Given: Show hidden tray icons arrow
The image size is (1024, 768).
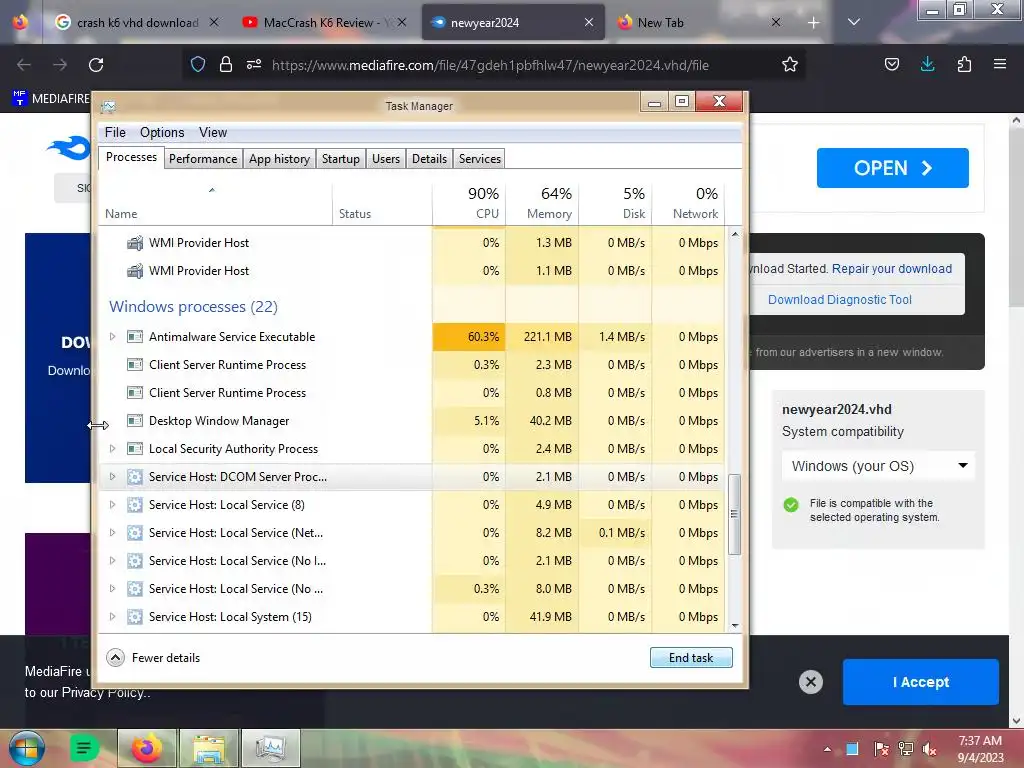Looking at the screenshot, I should pyautogui.click(x=827, y=749).
